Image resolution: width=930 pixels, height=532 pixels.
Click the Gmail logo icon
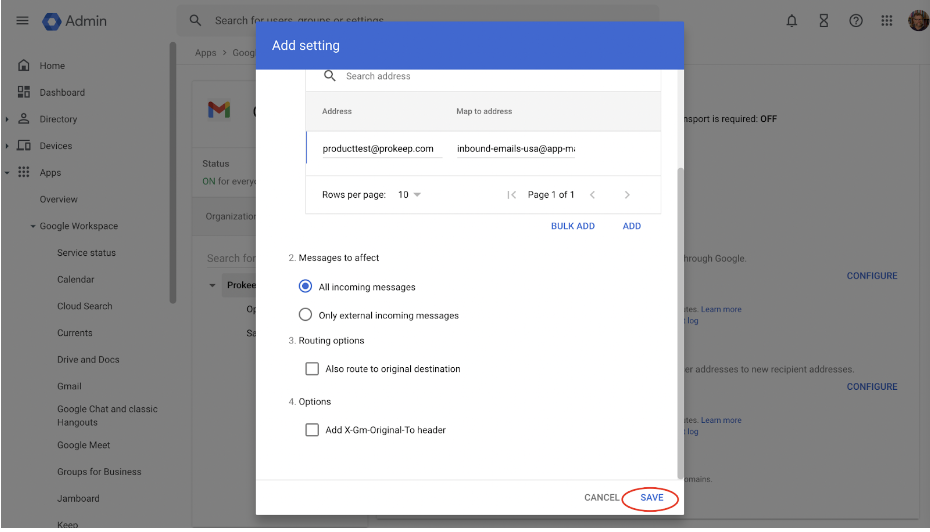(x=219, y=110)
